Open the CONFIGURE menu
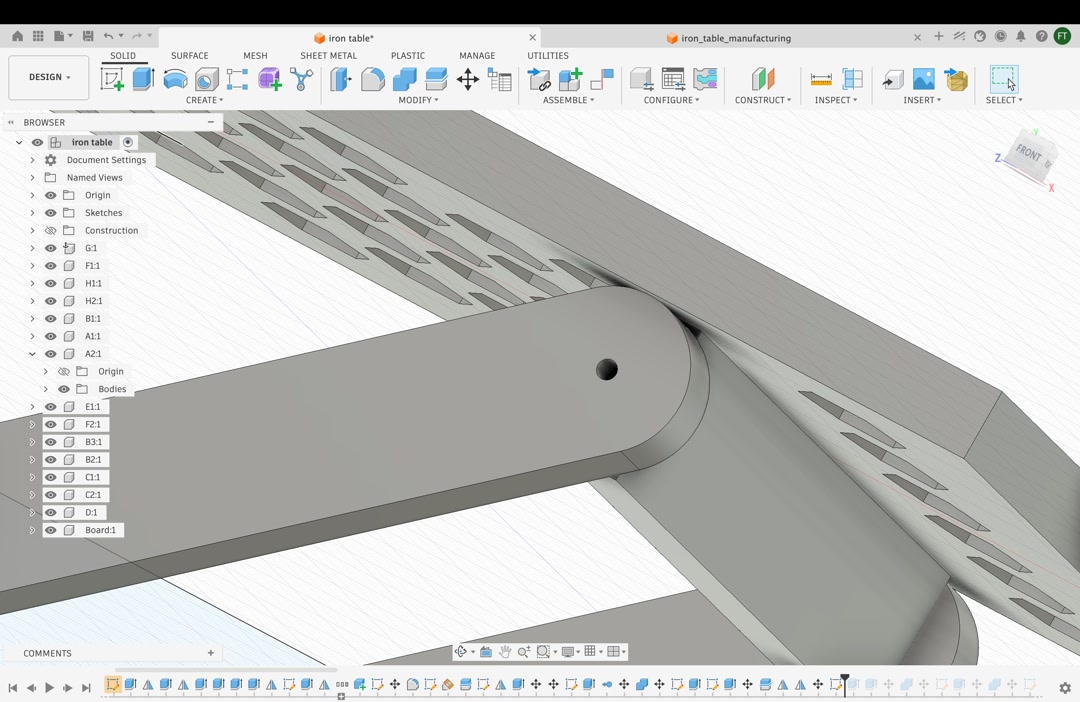 (672, 100)
